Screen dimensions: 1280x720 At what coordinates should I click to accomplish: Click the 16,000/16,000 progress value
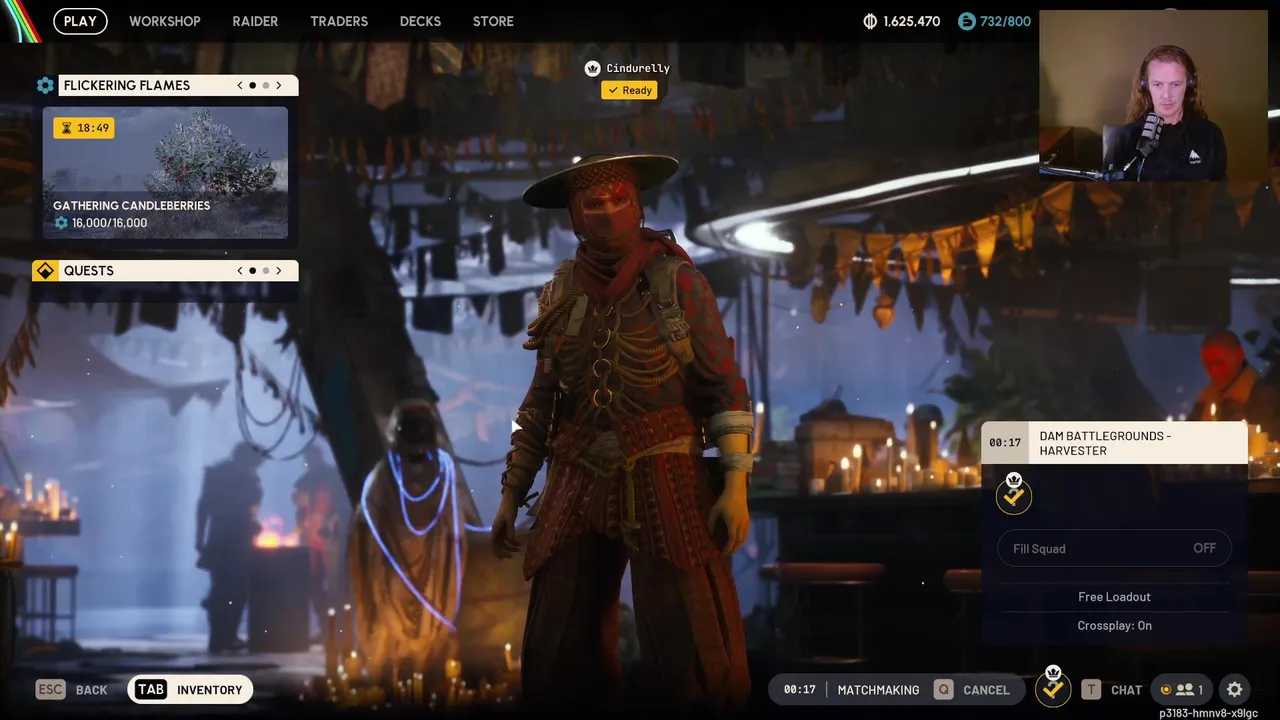point(109,223)
